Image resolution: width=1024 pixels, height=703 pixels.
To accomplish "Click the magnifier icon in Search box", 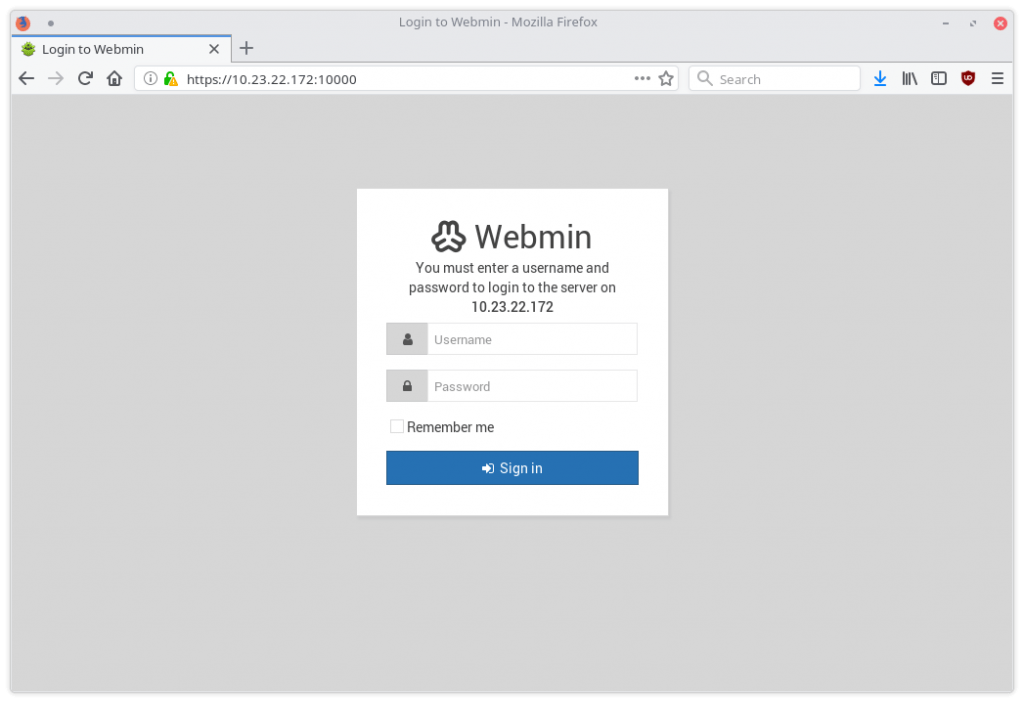I will (x=704, y=78).
